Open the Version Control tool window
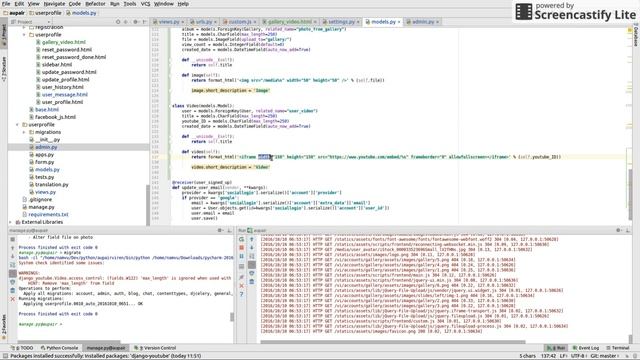The image size is (640, 360). click(x=155, y=348)
